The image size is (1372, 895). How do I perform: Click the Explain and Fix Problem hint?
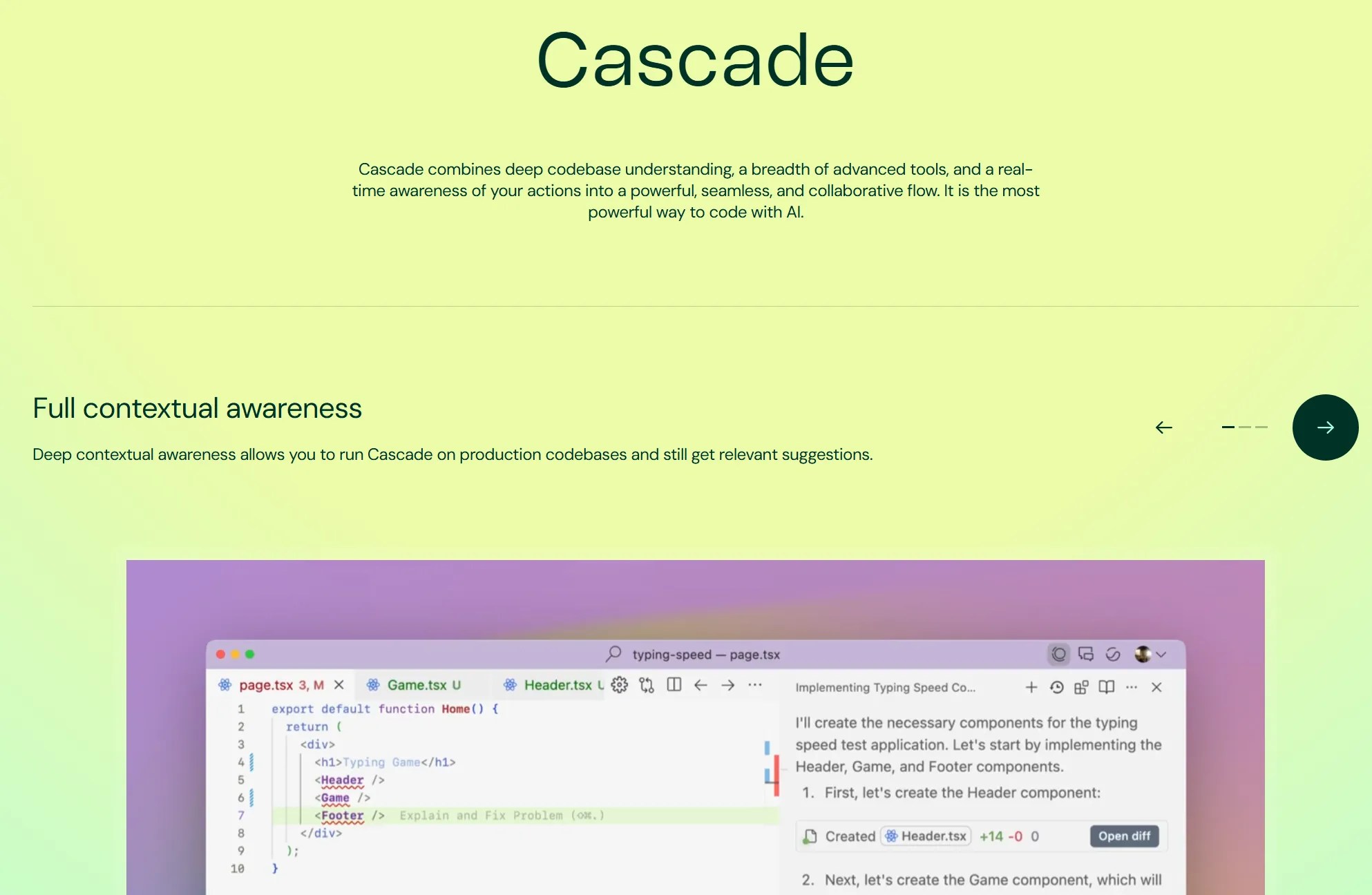tap(502, 816)
